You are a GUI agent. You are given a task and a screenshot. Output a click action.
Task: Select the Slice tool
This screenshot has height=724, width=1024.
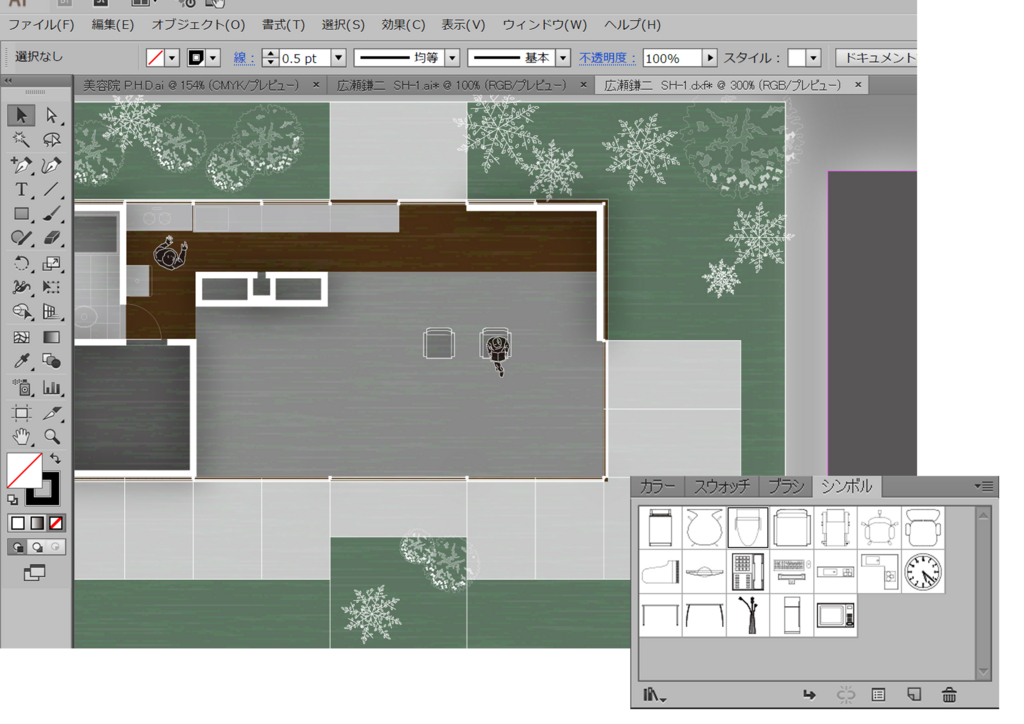pyautogui.click(x=52, y=413)
